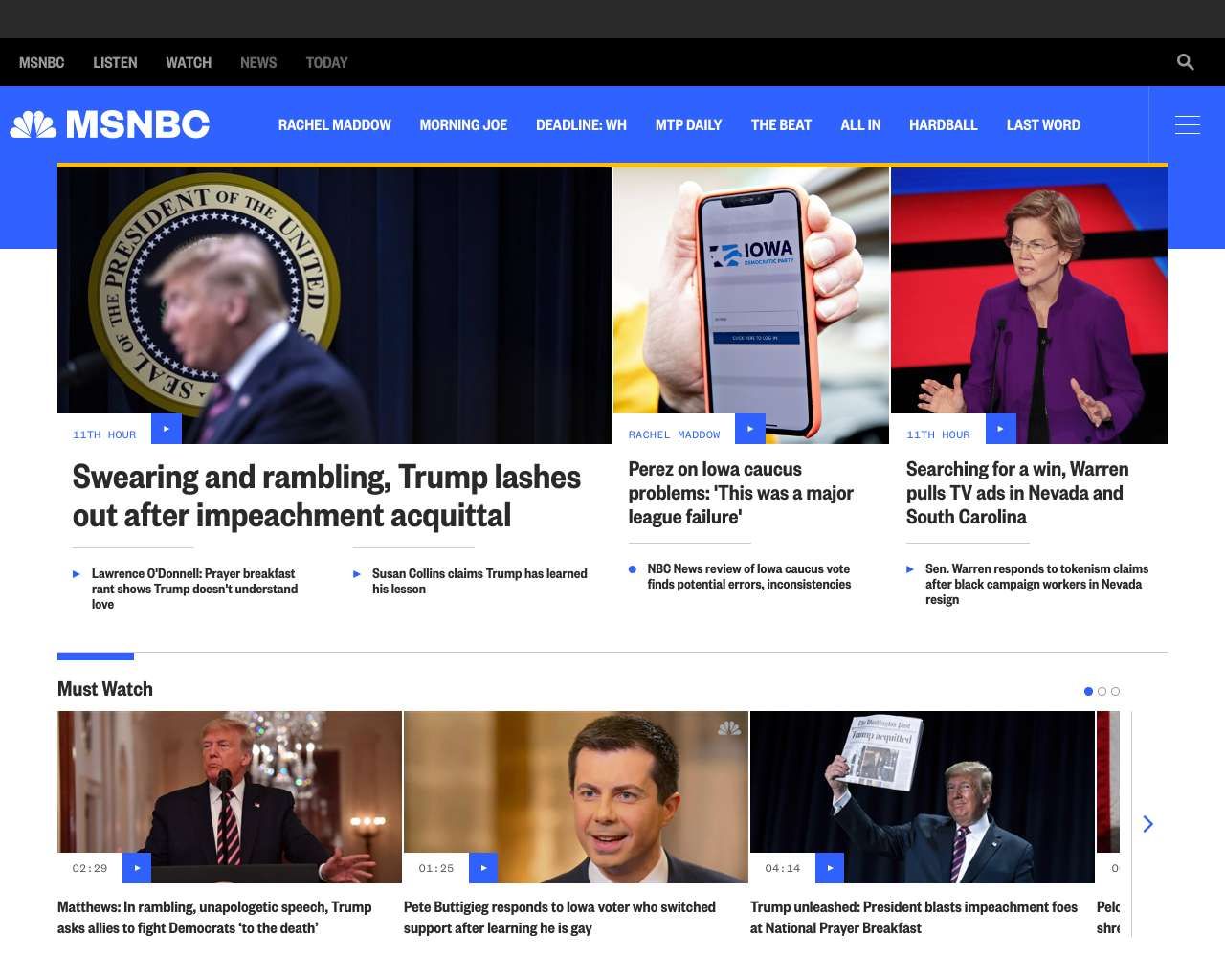Switch to the News site
The image size is (1225, 980).
point(258,63)
